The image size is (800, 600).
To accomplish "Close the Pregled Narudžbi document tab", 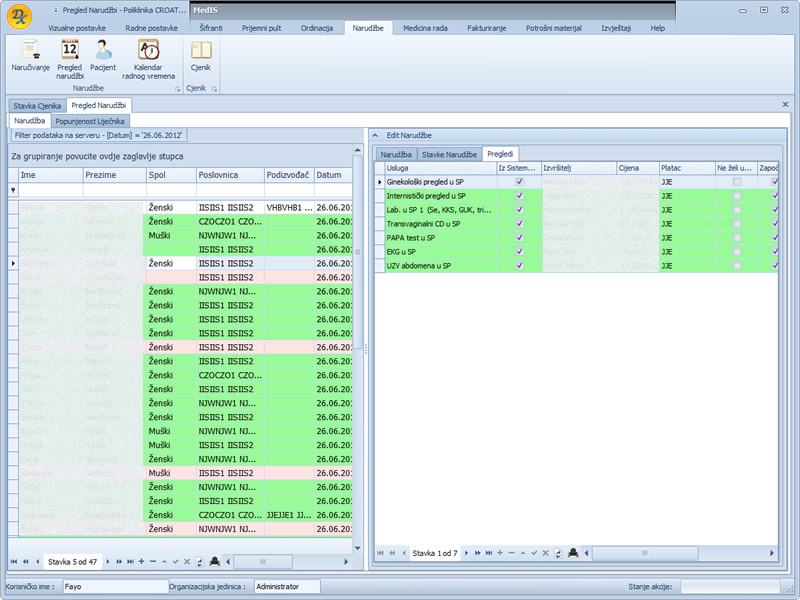I will pos(785,105).
